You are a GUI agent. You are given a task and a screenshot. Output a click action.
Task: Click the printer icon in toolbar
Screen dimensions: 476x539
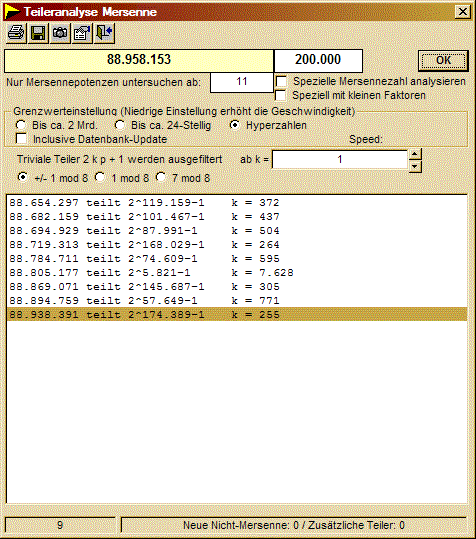16,33
